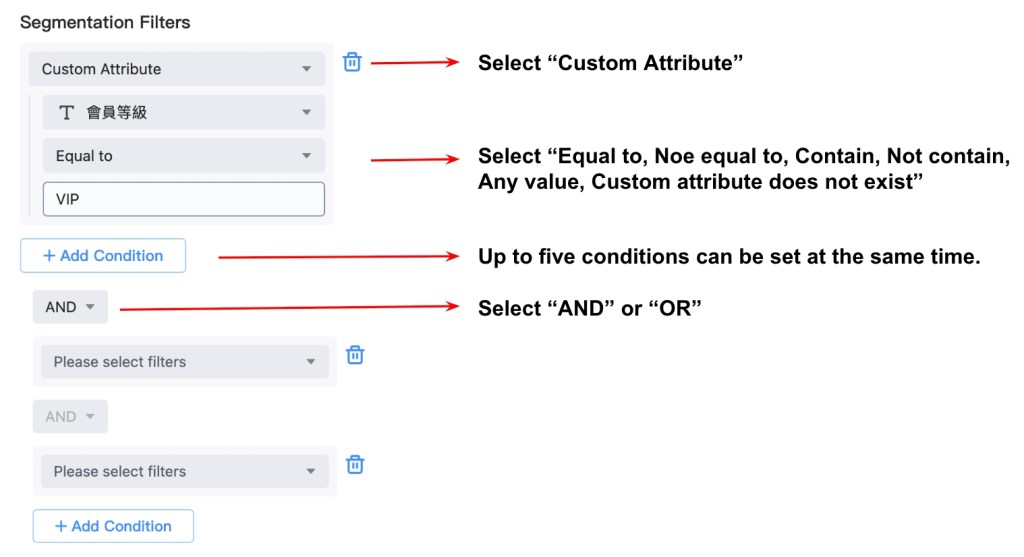Expand the 會員等級 attribute dropdown

[184, 113]
